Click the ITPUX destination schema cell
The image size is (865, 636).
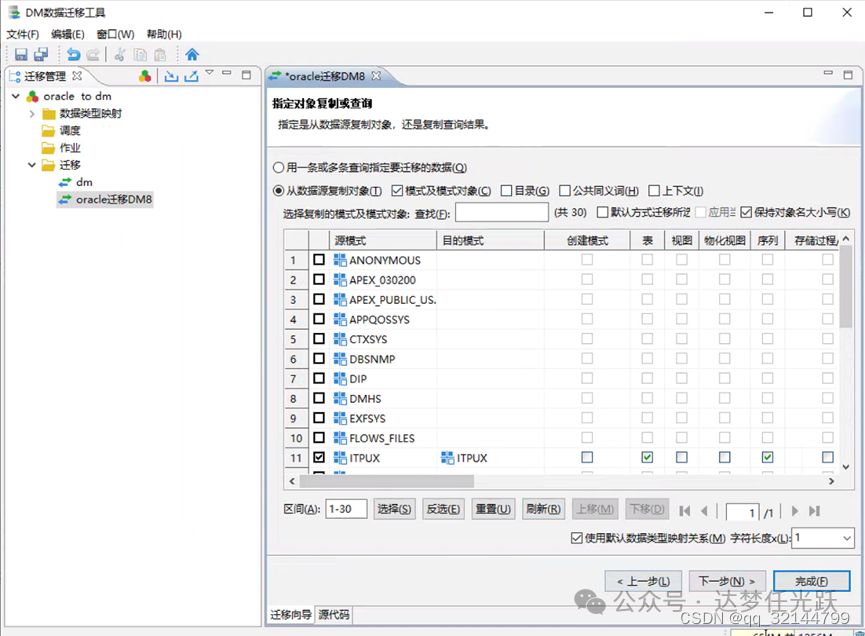490,458
